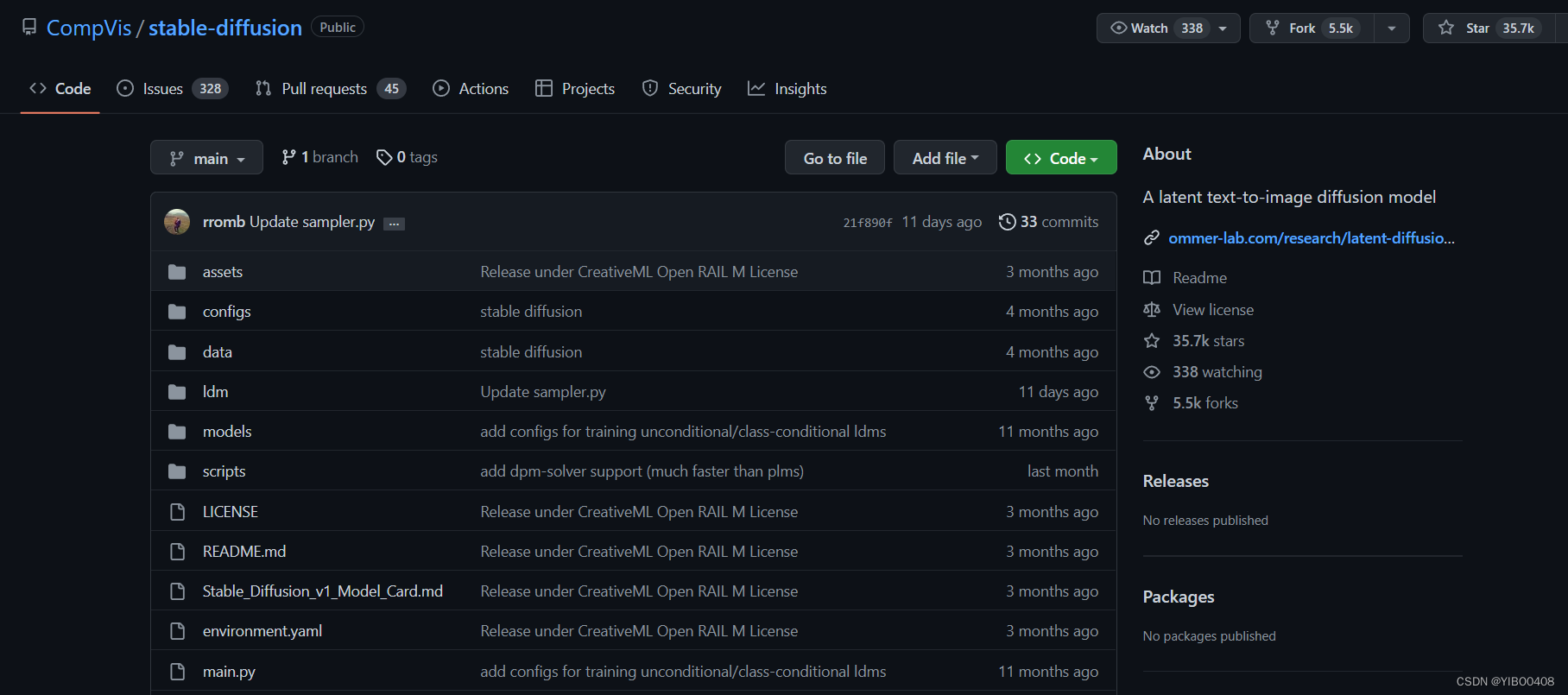Open the Fork options dropdown arrow
The width and height of the screenshot is (1568, 695).
[x=1391, y=28]
